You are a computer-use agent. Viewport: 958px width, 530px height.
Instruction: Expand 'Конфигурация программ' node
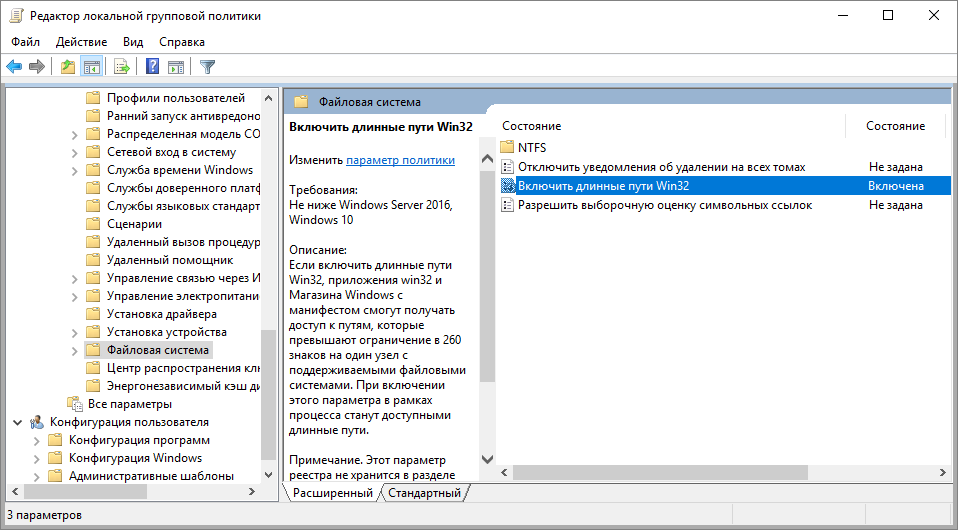tap(37, 441)
